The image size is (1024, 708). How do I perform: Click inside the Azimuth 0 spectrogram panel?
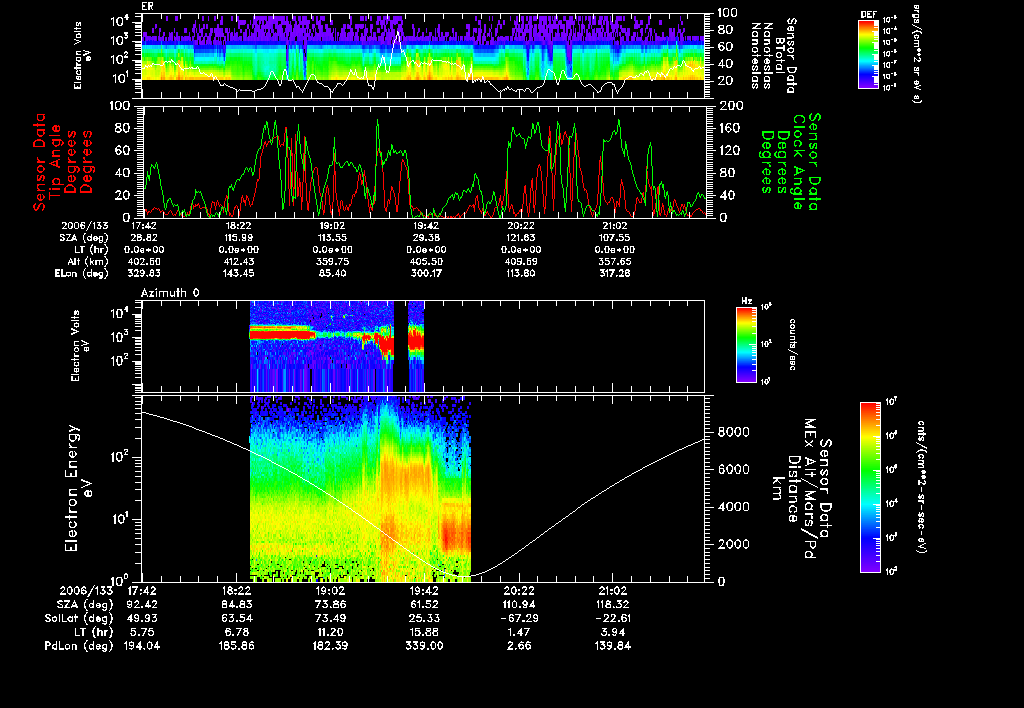pos(423,346)
